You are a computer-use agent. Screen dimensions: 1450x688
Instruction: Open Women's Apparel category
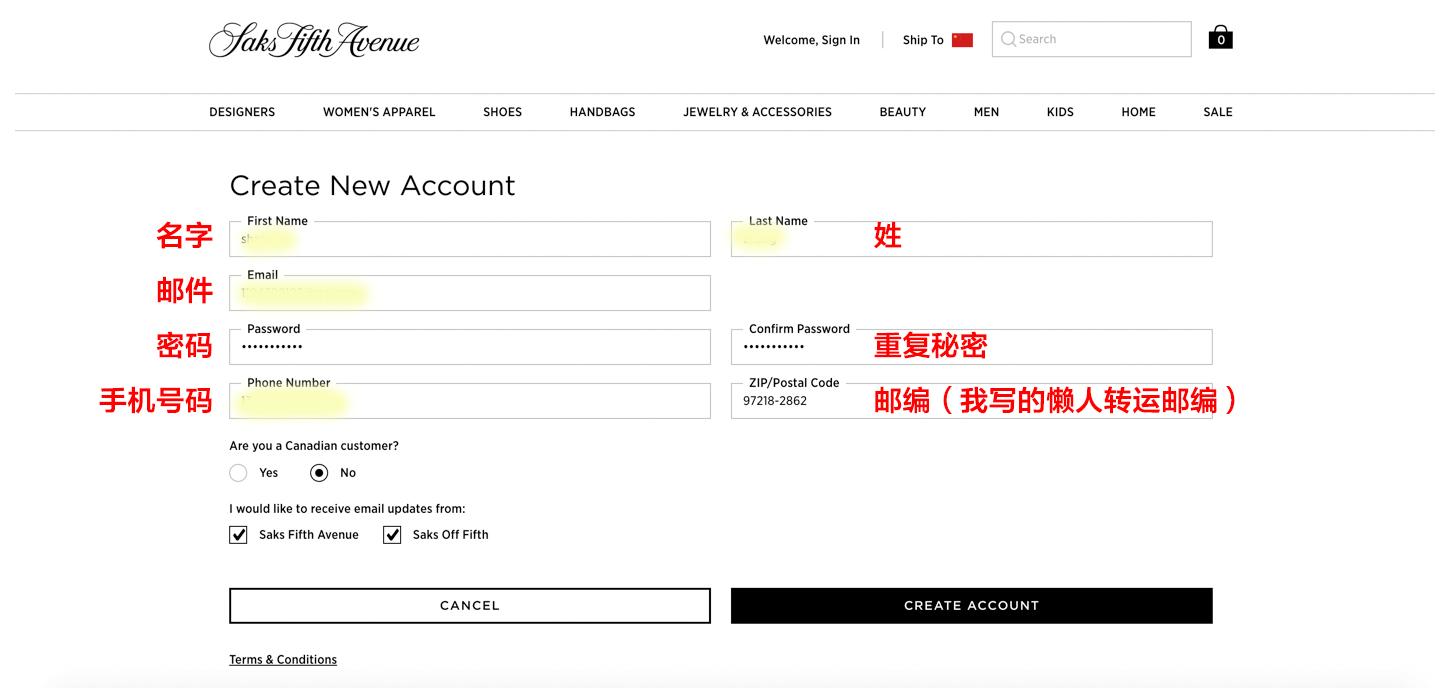pyautogui.click(x=379, y=112)
